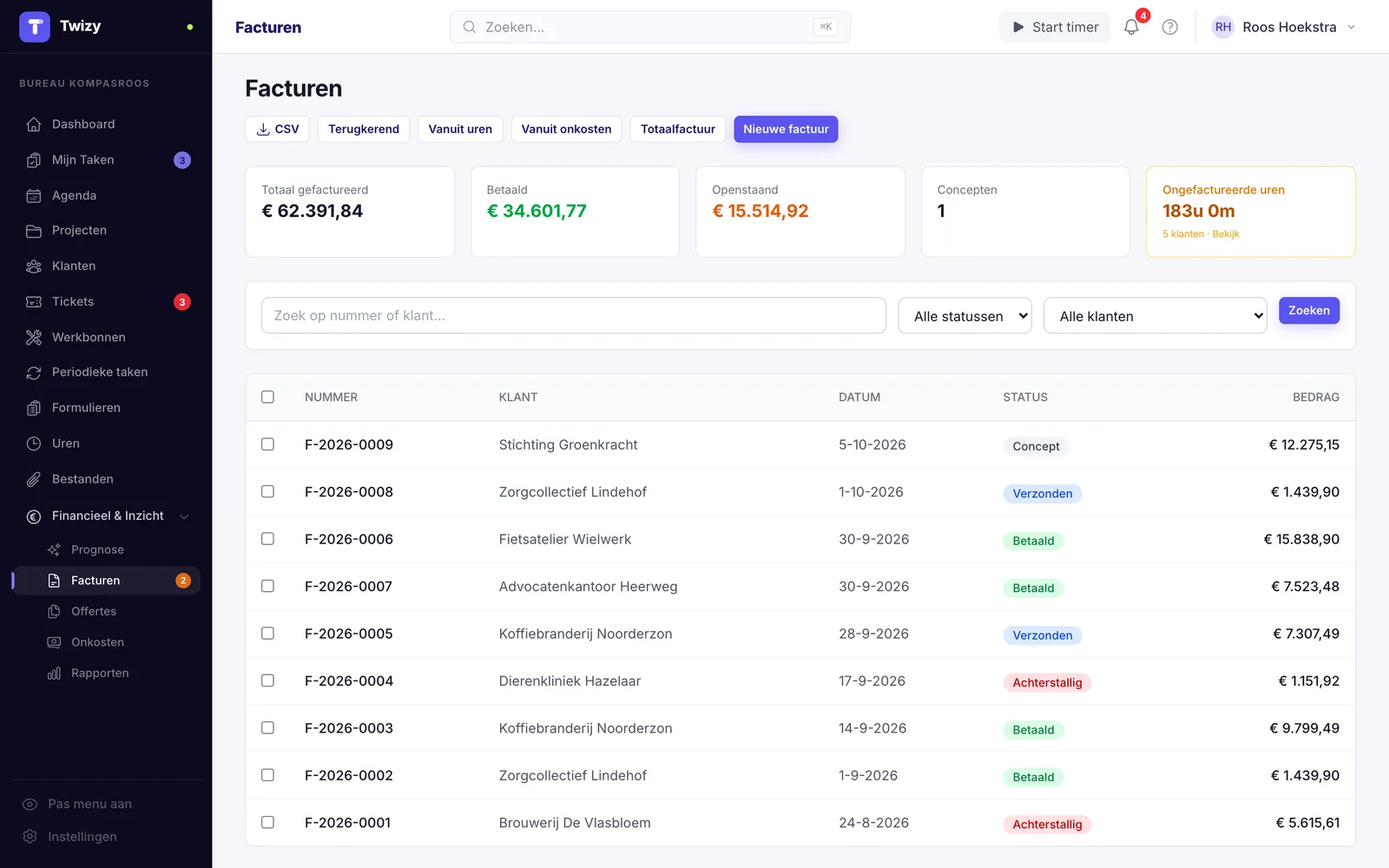Viewport: 1389px width, 868px height.
Task: Open Agenda in the sidebar
Action: pos(106,195)
